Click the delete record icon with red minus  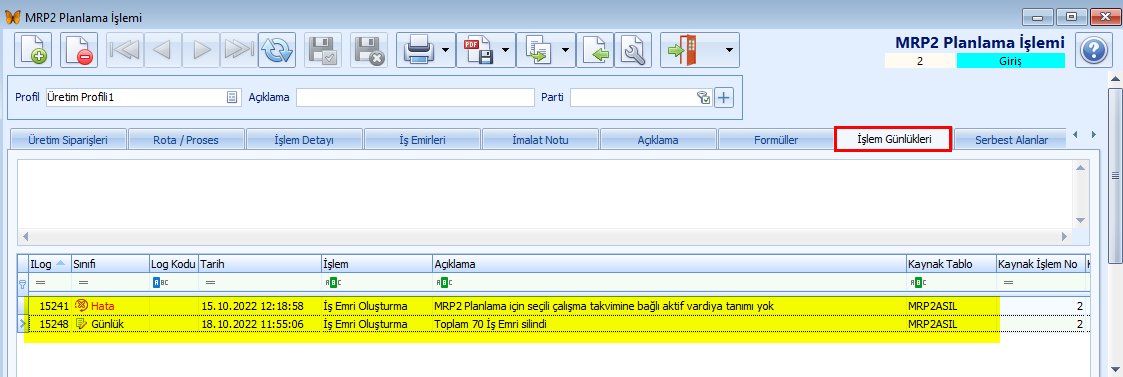tap(79, 50)
